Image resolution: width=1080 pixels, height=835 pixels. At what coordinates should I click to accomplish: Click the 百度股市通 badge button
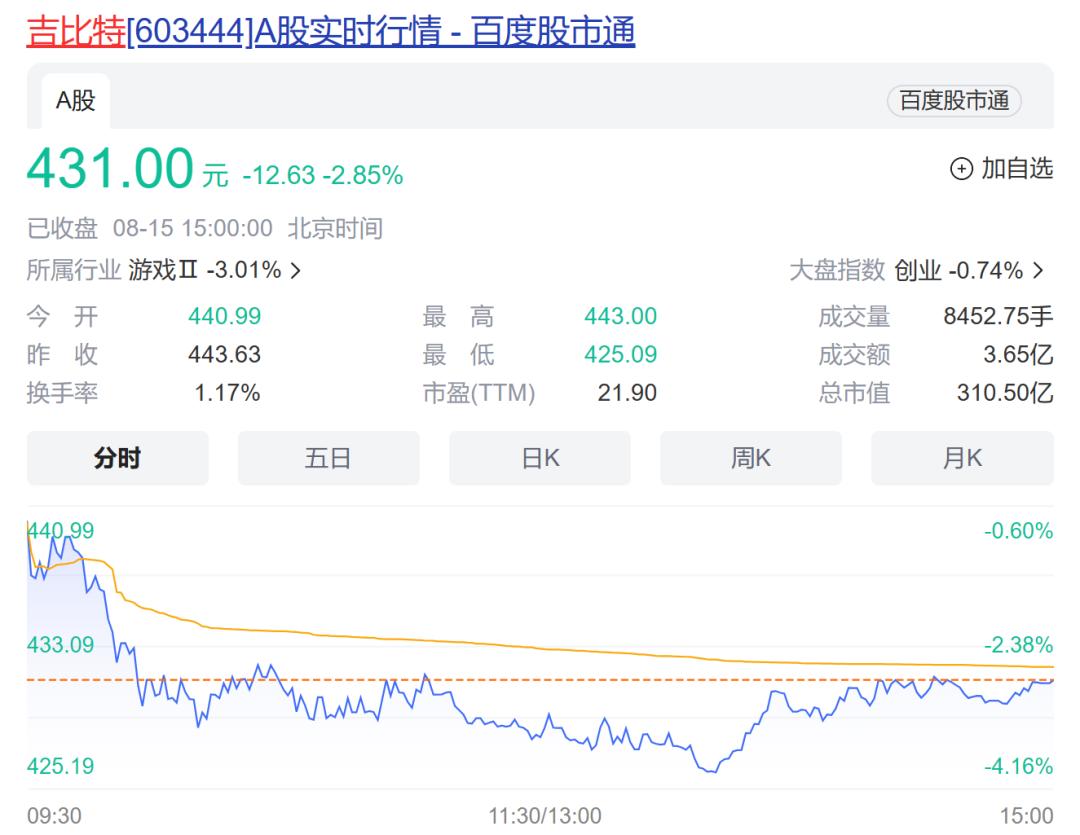click(x=954, y=101)
